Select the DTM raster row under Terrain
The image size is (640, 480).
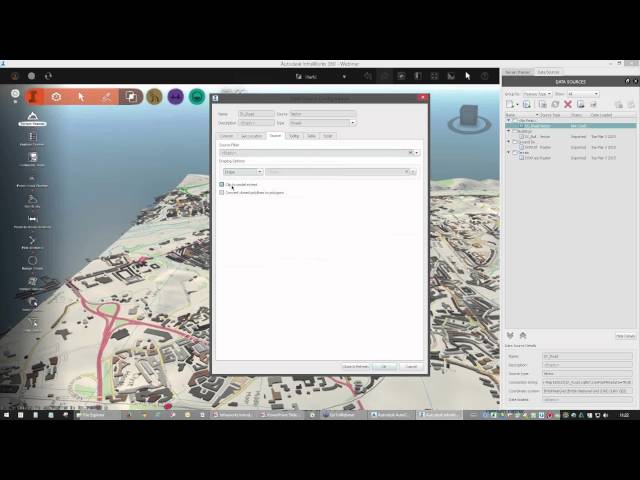[571, 158]
